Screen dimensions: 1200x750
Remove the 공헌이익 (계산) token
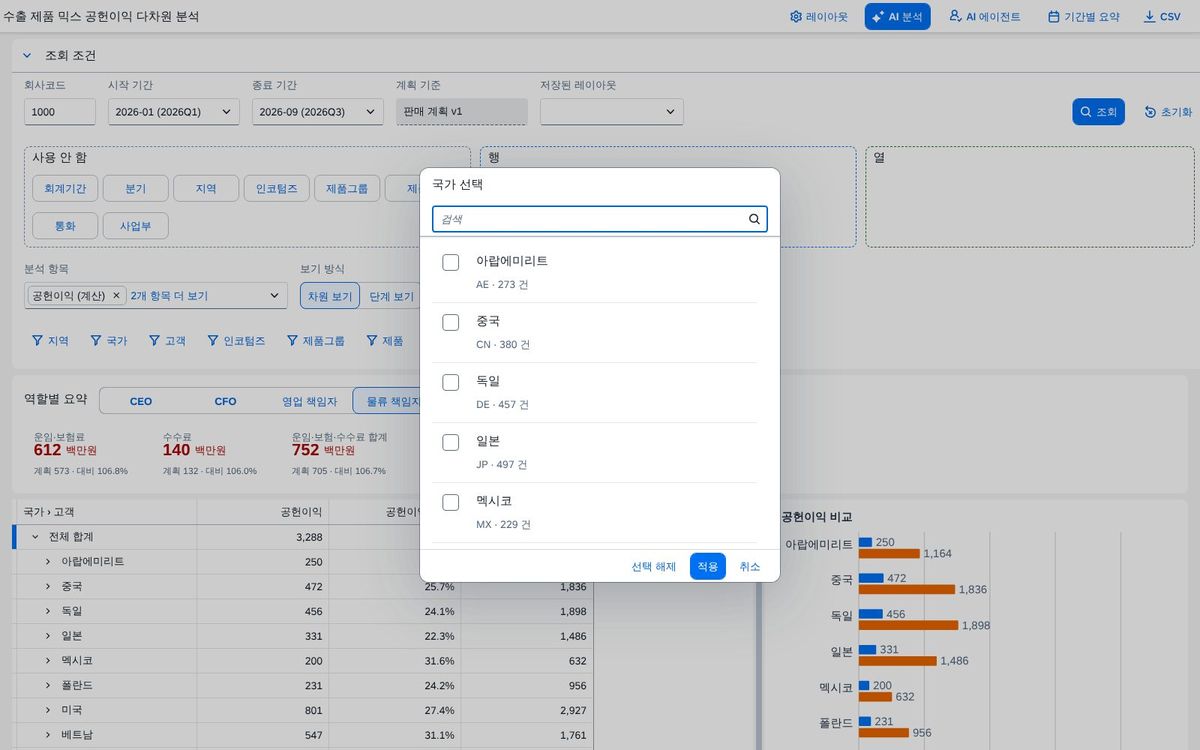point(117,296)
